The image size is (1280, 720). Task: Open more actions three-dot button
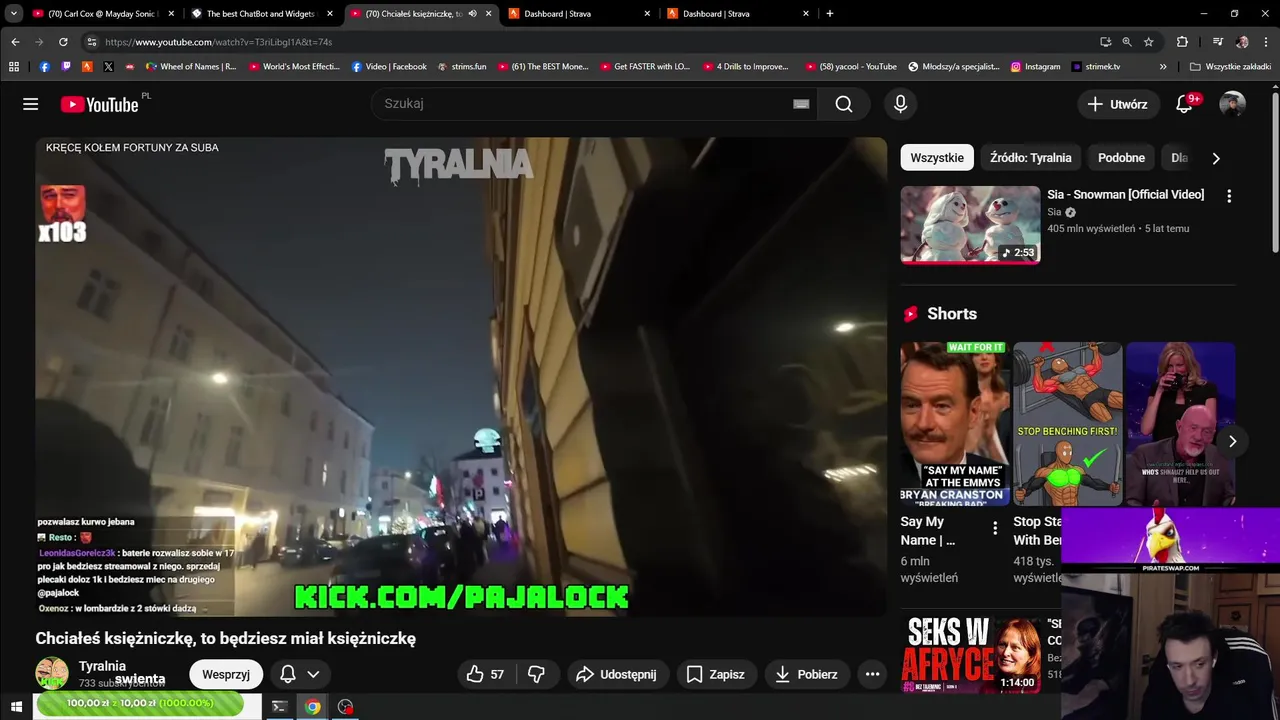pyautogui.click(x=872, y=674)
